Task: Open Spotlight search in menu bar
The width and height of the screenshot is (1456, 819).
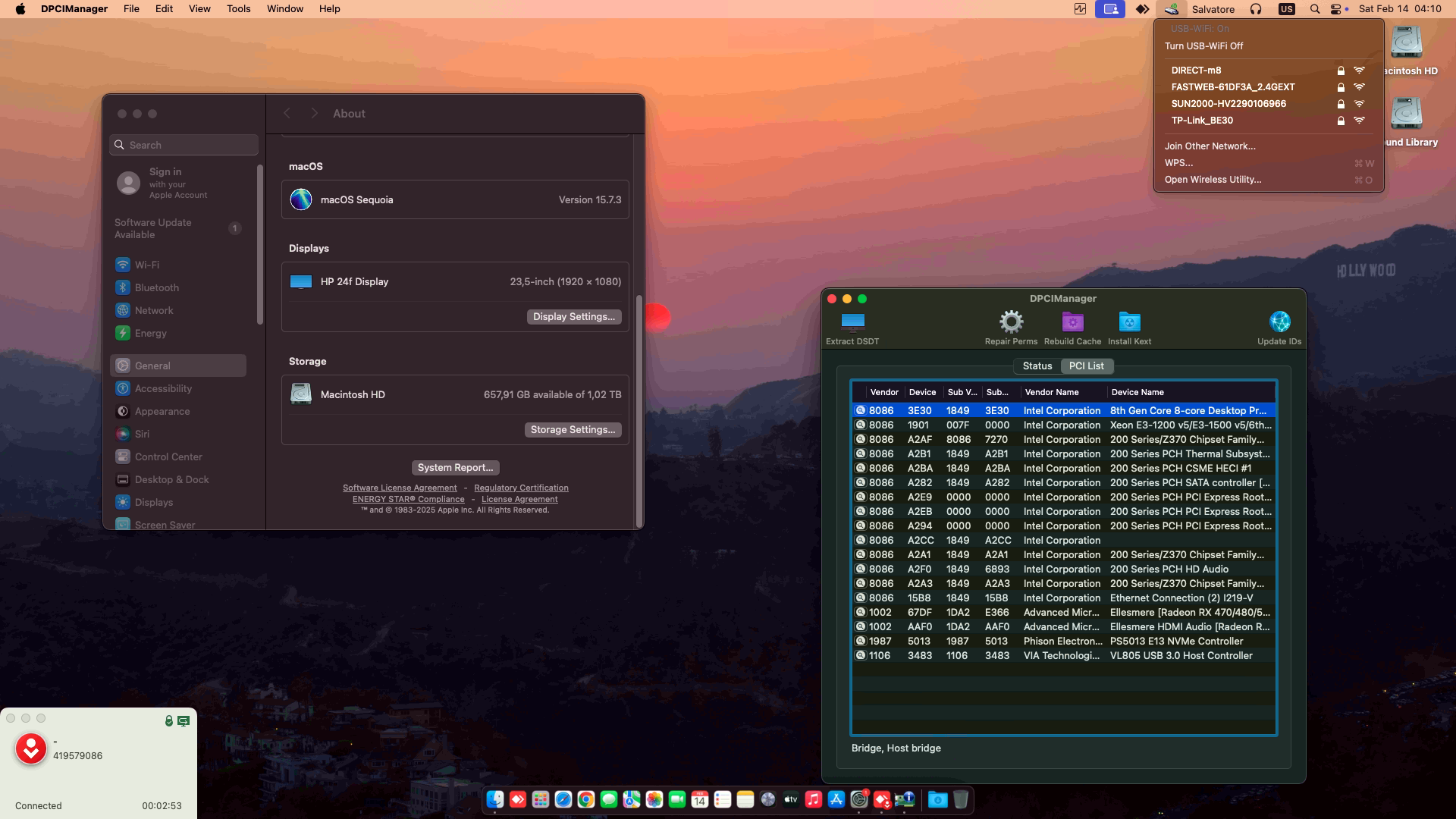Action: [x=1314, y=9]
